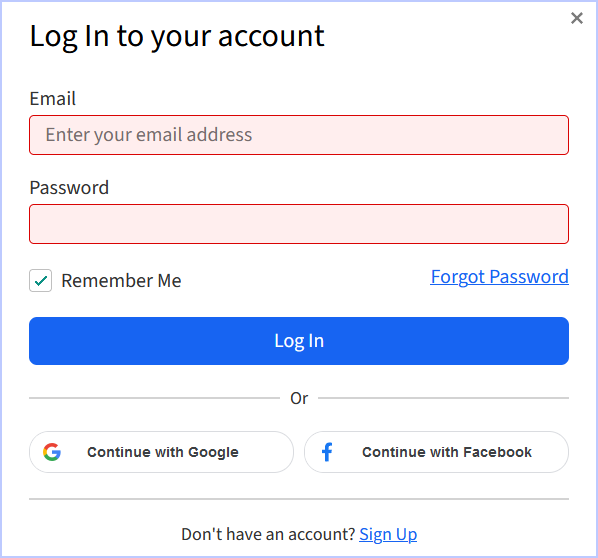The image size is (598, 558).
Task: Click 'Enter your email address' placeholder text
Action: 149,135
